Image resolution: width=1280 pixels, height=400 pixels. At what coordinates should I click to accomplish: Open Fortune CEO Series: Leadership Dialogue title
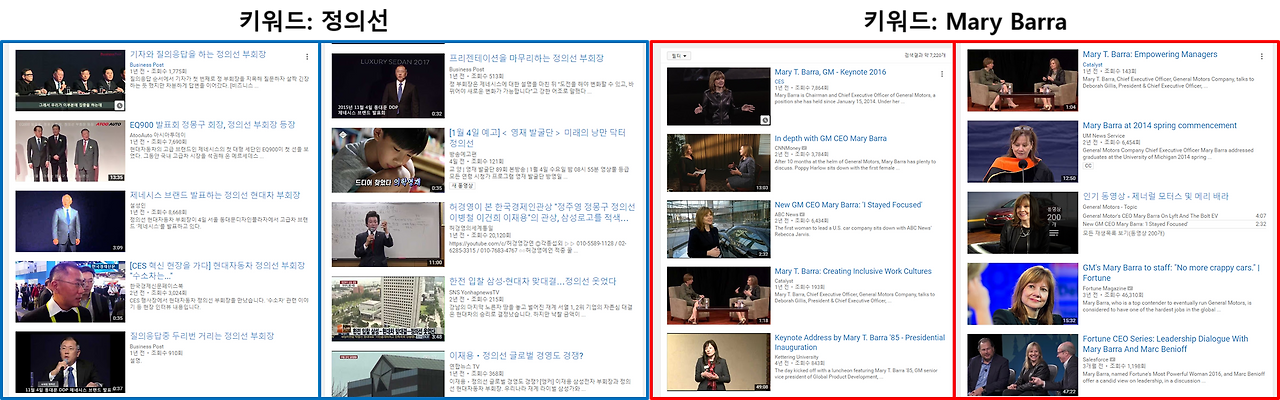[1166, 344]
